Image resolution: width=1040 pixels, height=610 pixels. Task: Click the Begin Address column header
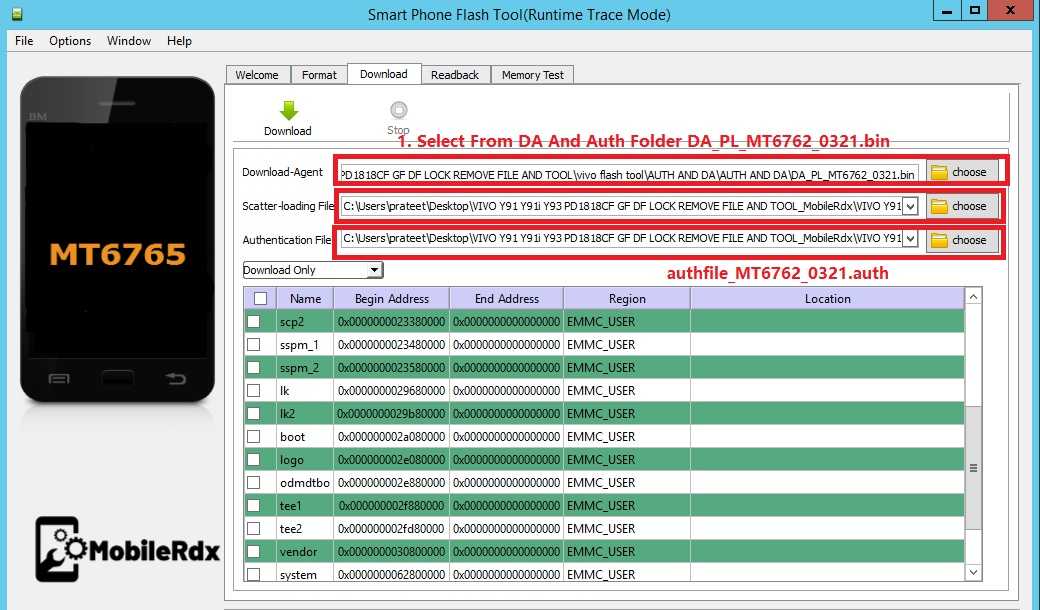(391, 298)
